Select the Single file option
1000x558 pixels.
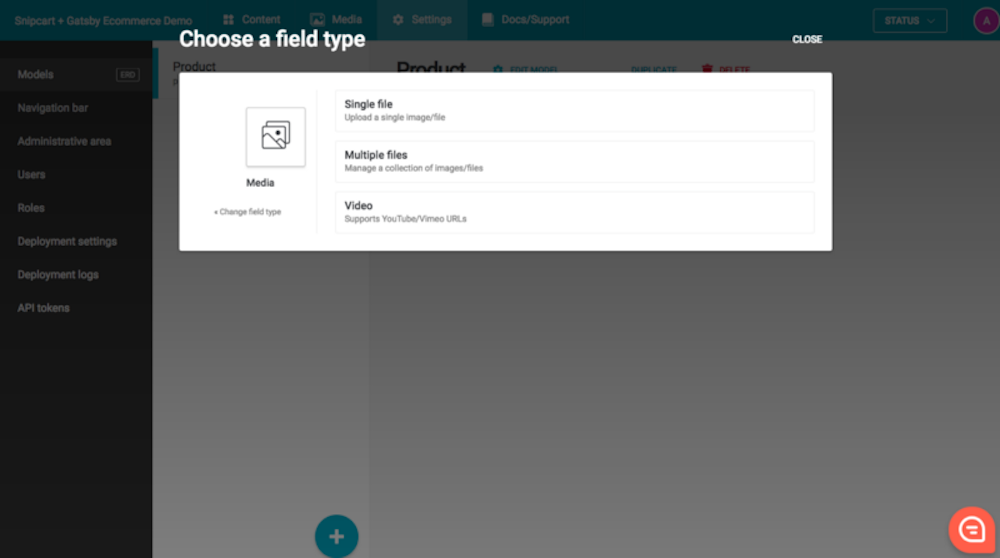click(575, 110)
